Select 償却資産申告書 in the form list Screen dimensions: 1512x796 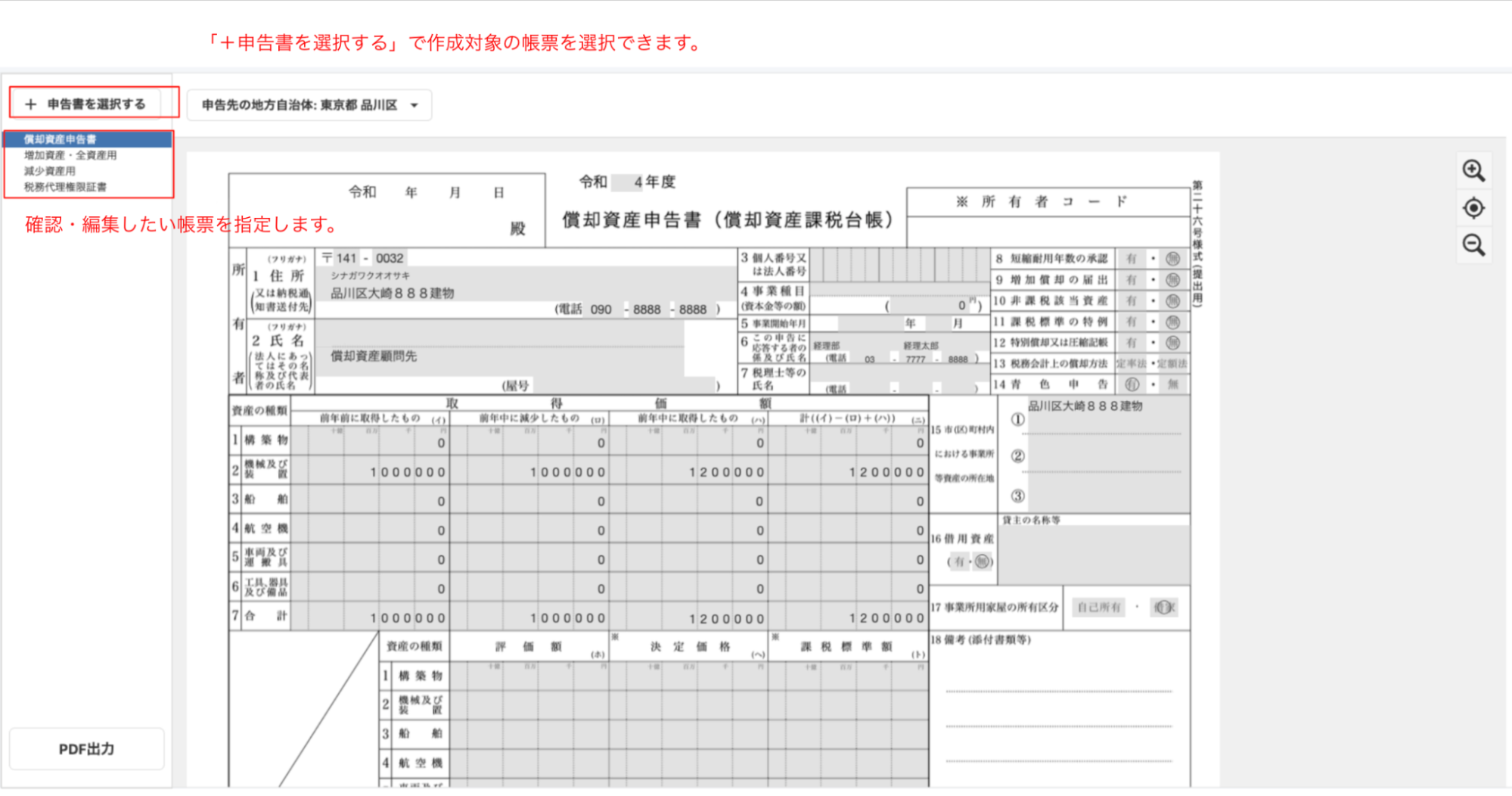88,139
